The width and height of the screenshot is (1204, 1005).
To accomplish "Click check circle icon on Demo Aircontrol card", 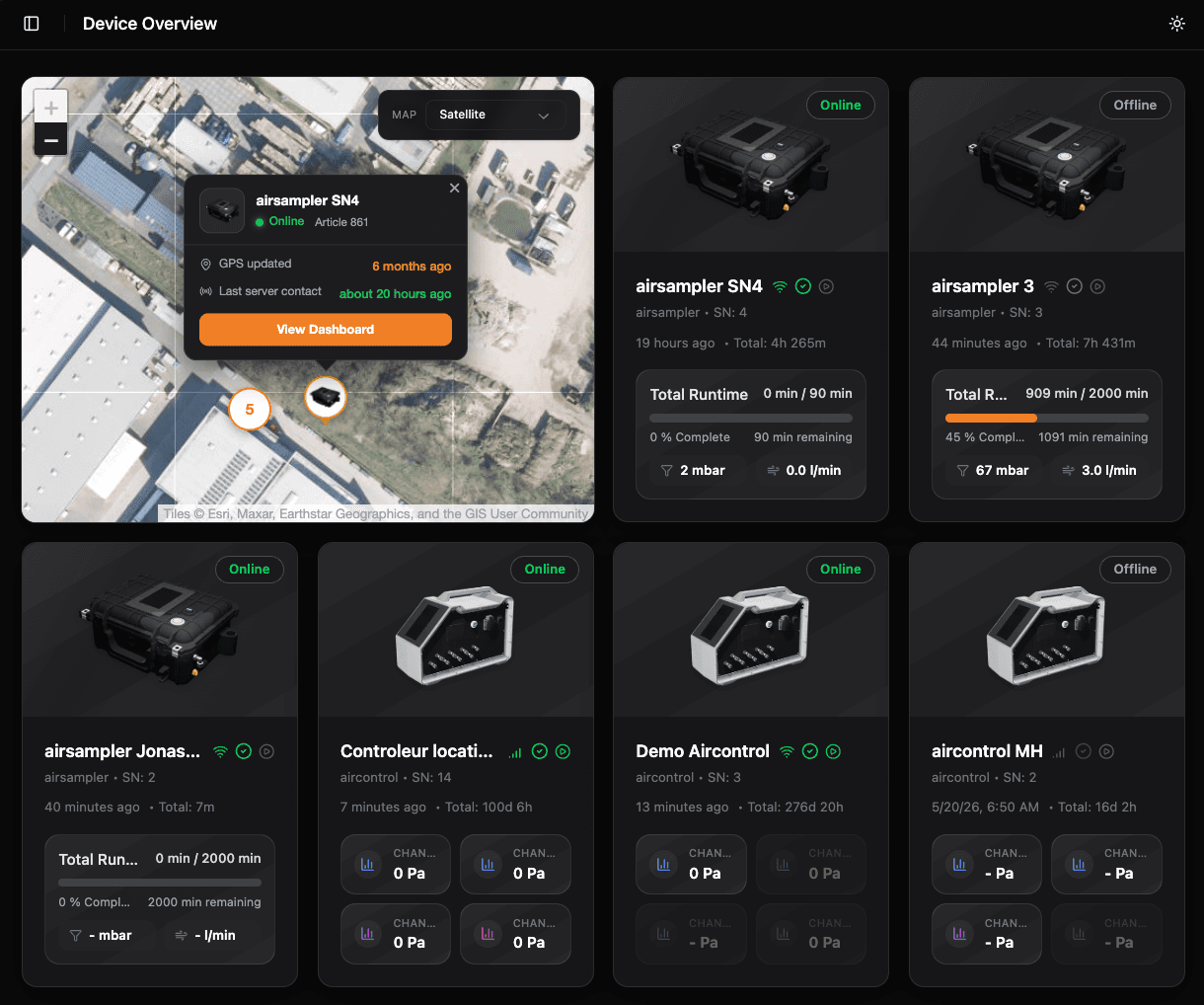I will pyautogui.click(x=810, y=751).
